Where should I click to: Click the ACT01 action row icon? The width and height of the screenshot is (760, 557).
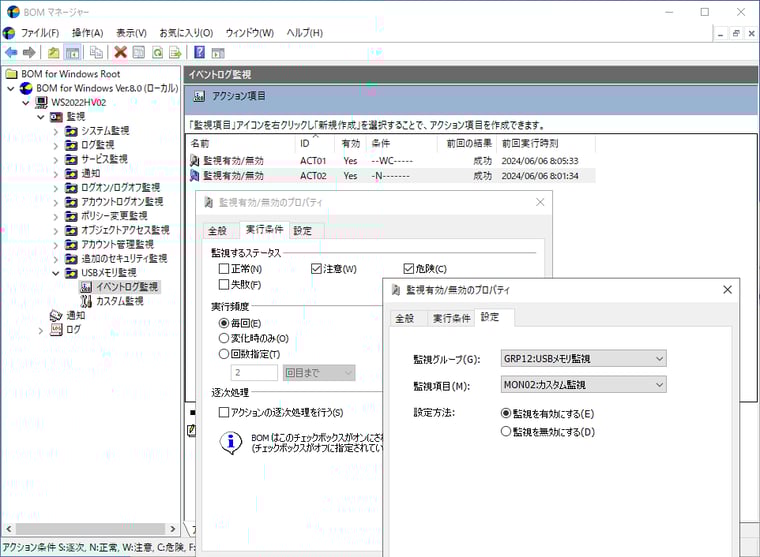(194, 160)
